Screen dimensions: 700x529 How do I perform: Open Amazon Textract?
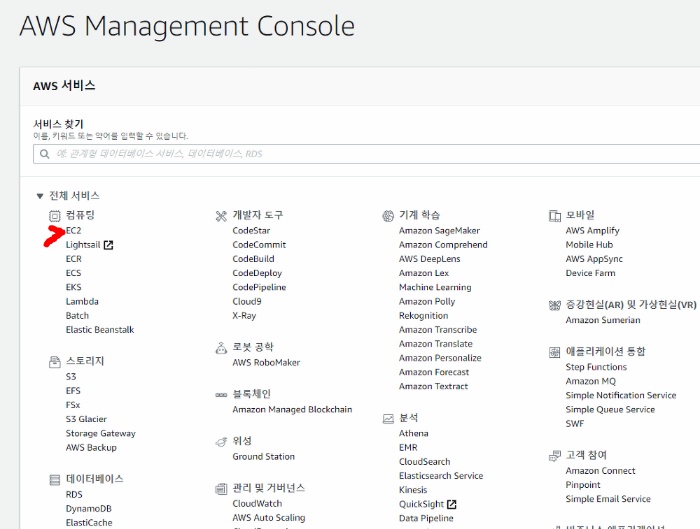[433, 386]
